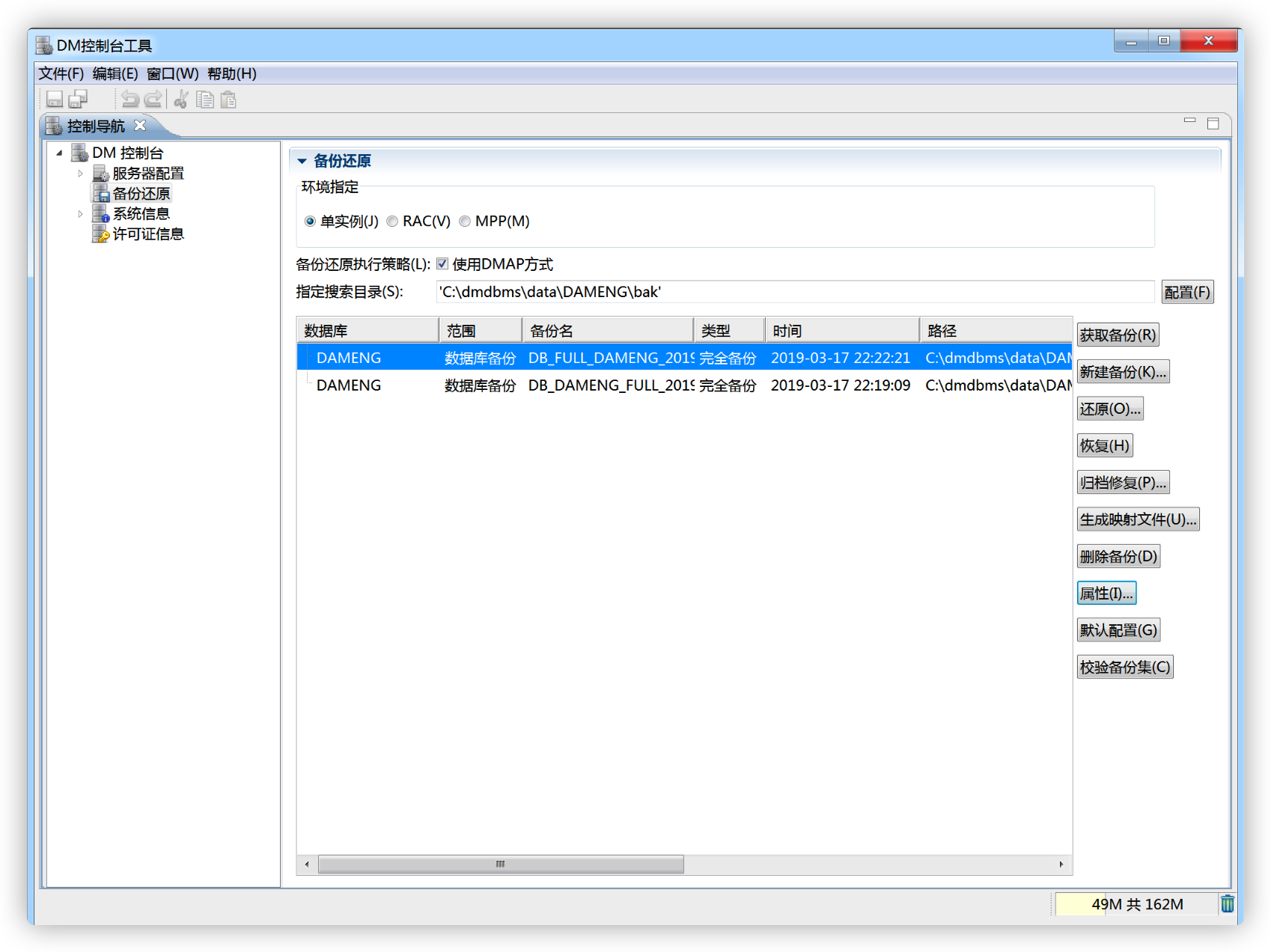Click the Redo toolbar icon

coord(153,99)
